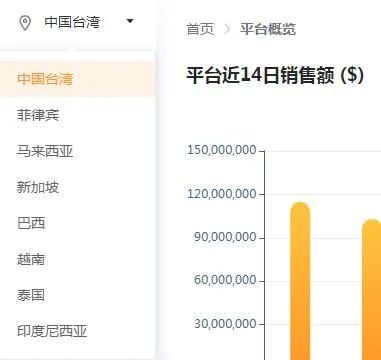Viewport: 381px width, 360px height.
Task: Select 越南 as the region
Action: tap(77, 259)
